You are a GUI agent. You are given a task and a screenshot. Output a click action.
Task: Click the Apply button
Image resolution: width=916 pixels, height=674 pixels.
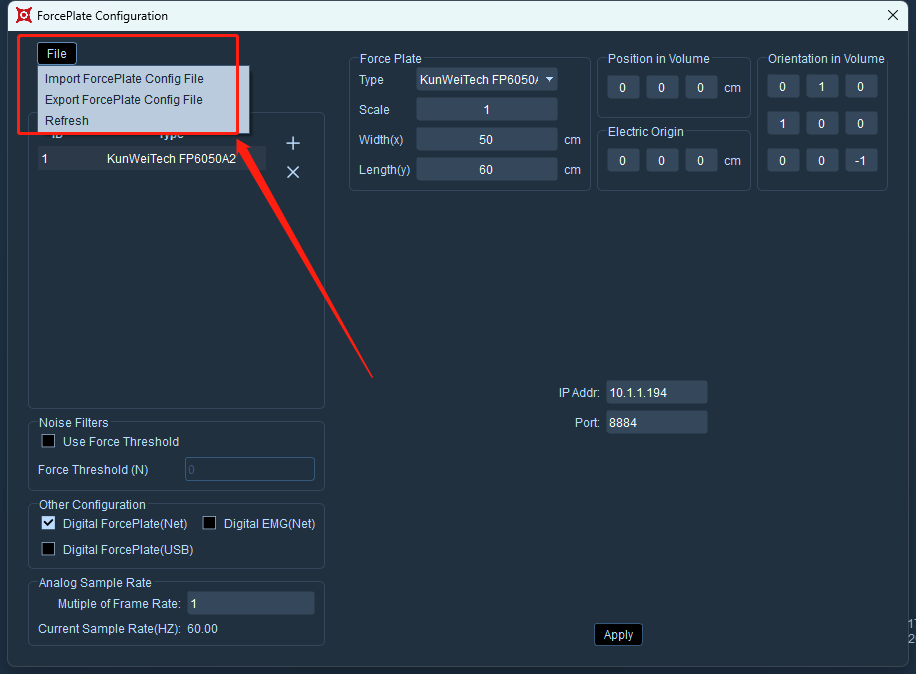[x=618, y=634]
